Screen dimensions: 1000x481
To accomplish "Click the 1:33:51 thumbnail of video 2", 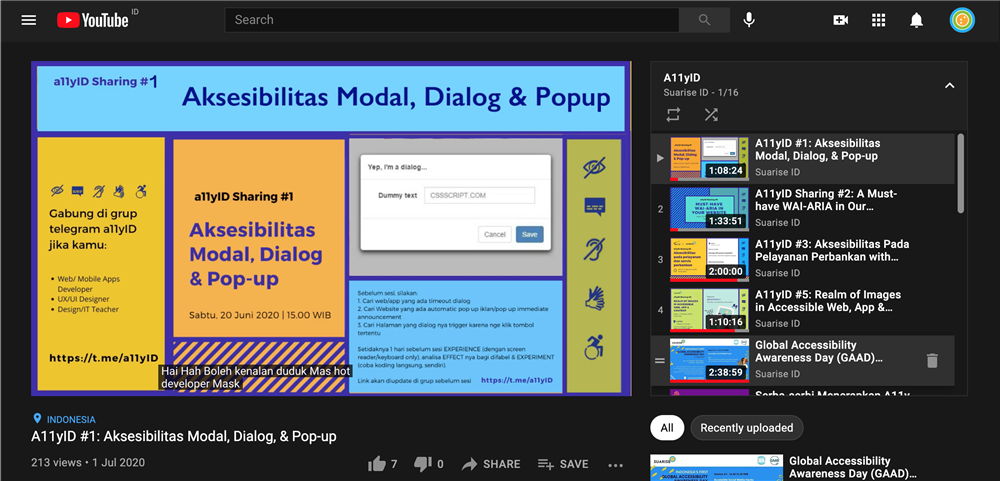I will pyautogui.click(x=709, y=209).
